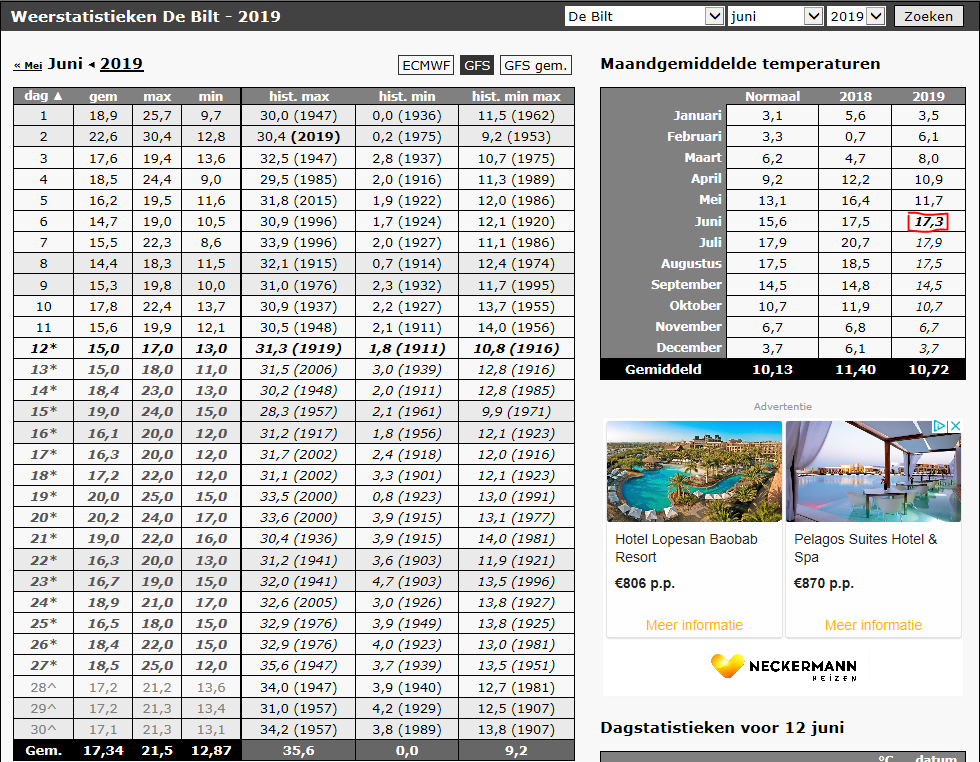The width and height of the screenshot is (980, 762).
Task: Click day 27* max value 25,0
Action: 157,666
